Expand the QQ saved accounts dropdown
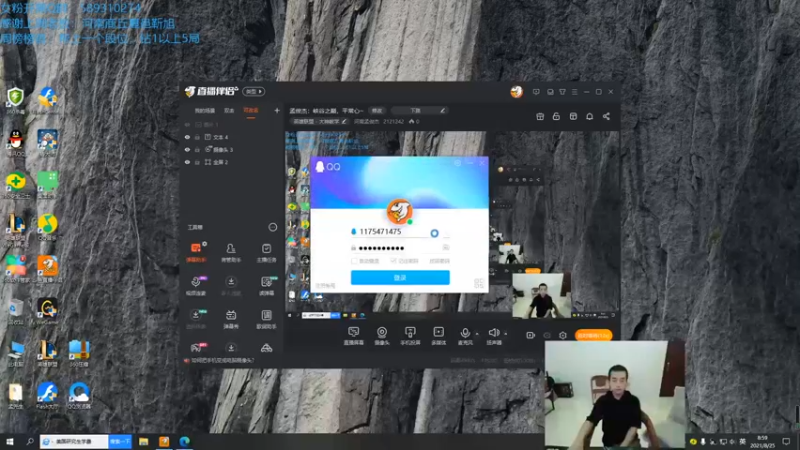800x450 pixels. (x=446, y=234)
